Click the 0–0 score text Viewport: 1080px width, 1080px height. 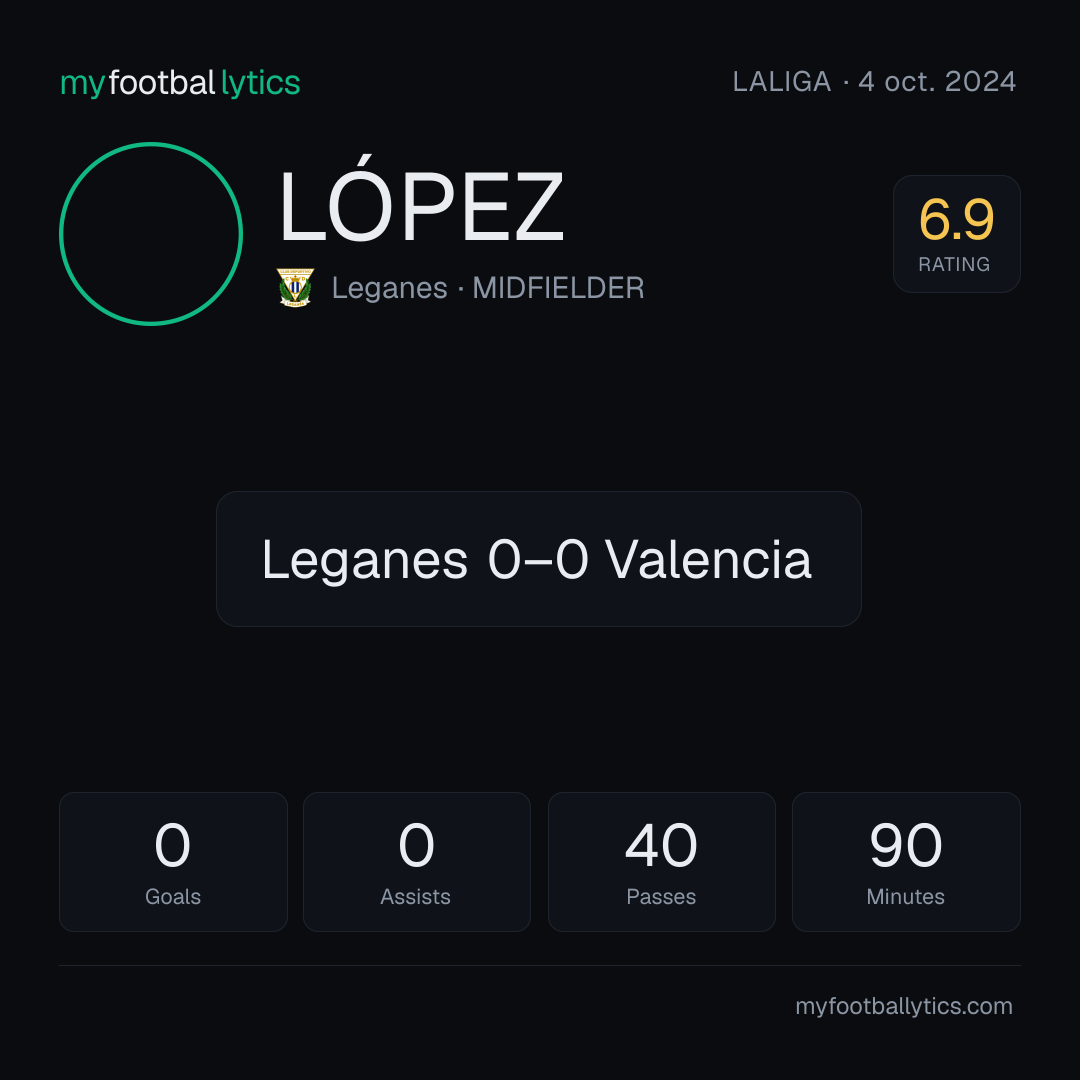click(538, 559)
